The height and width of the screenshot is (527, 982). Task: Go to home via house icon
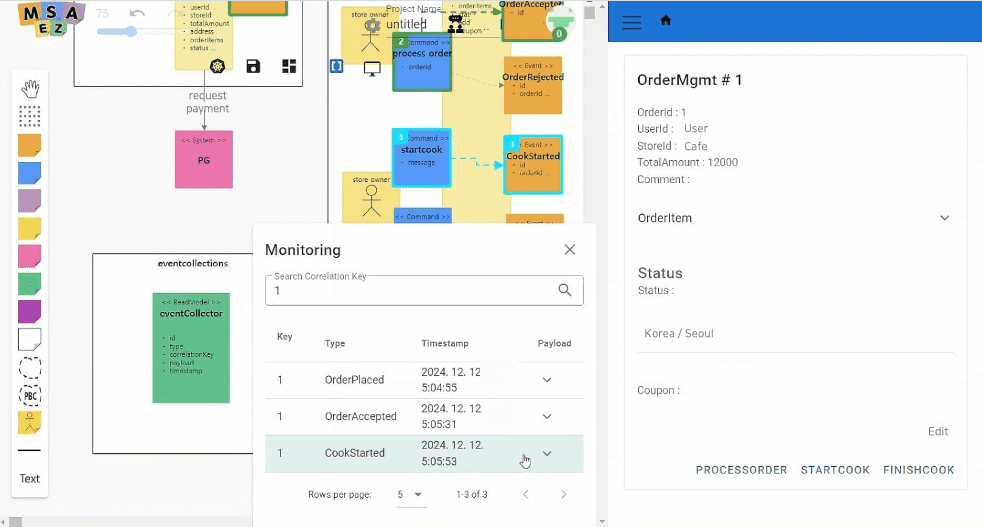pyautogui.click(x=666, y=21)
